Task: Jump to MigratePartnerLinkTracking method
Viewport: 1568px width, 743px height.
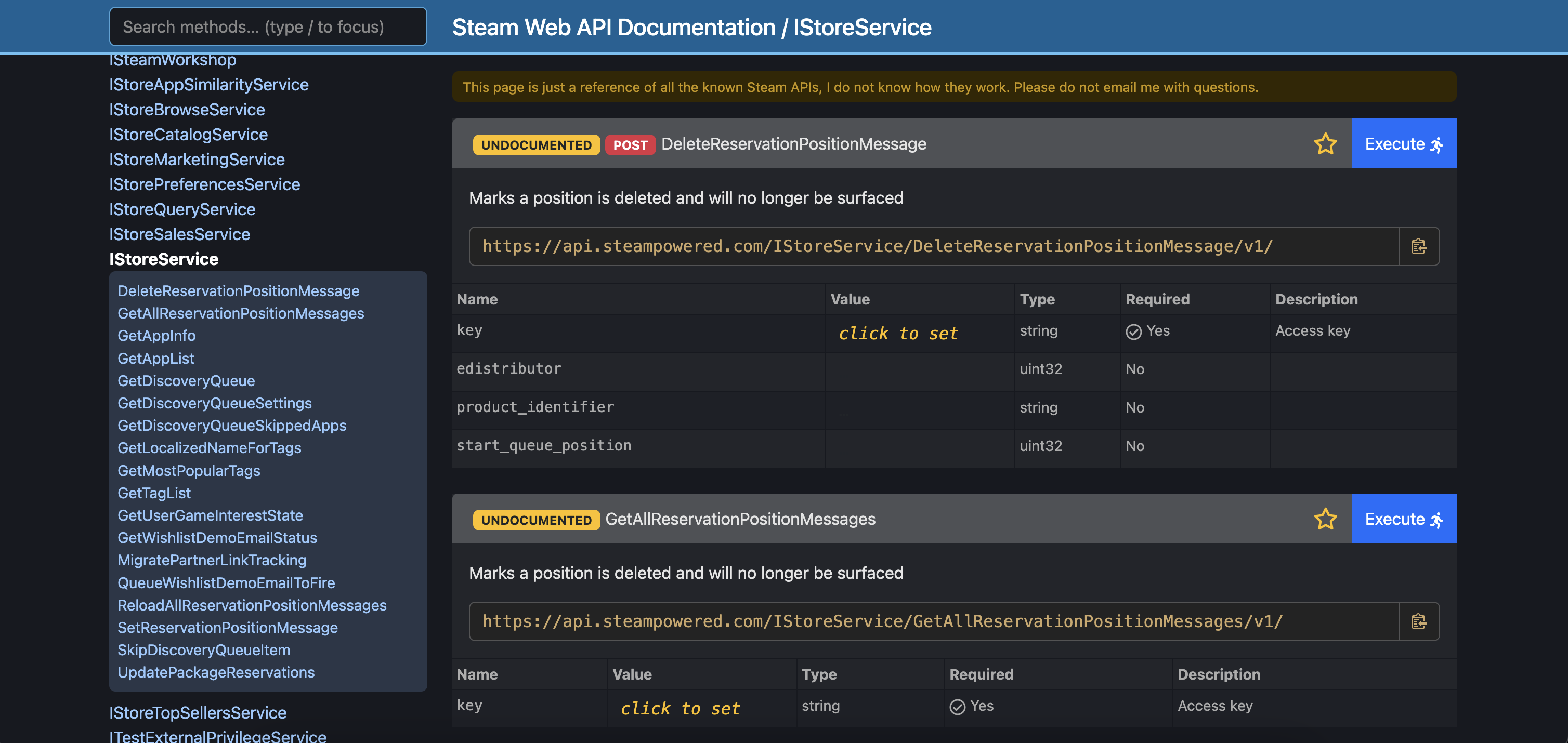Action: [x=212, y=561]
